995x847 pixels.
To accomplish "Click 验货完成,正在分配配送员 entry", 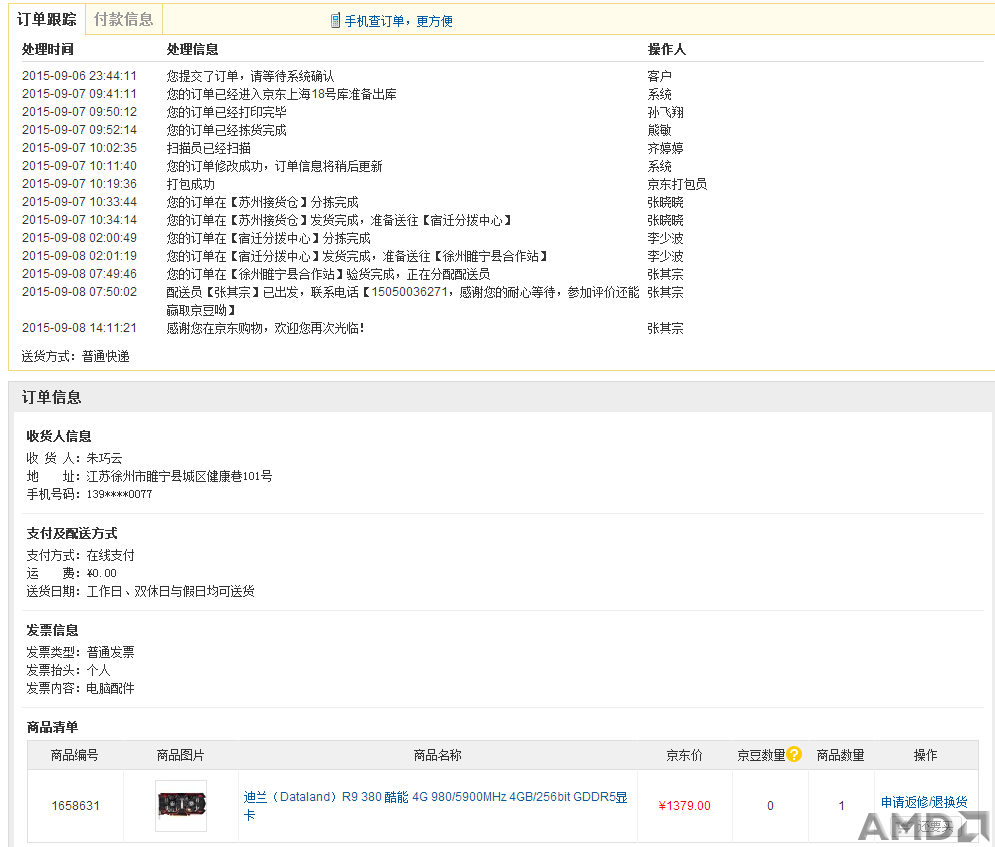I will [x=328, y=274].
